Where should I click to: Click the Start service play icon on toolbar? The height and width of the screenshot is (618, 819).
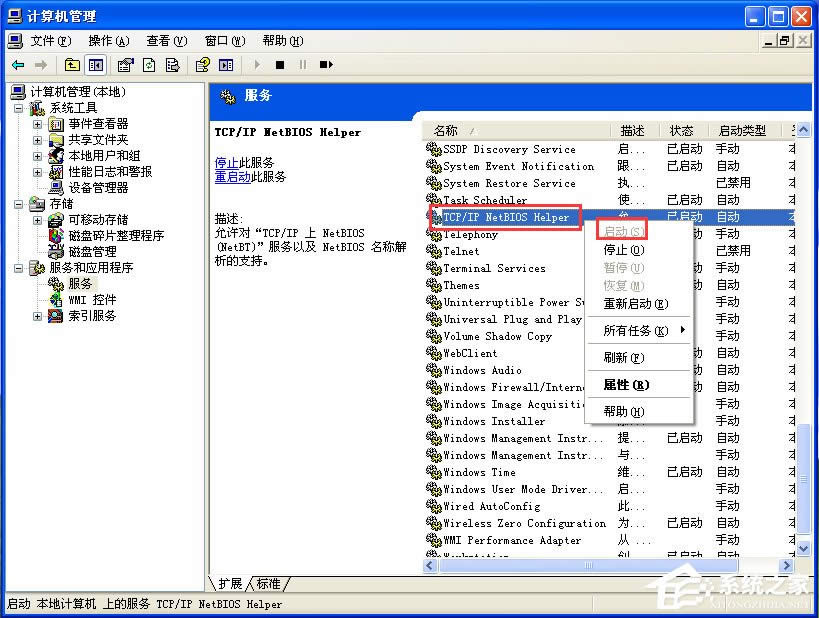pos(256,64)
